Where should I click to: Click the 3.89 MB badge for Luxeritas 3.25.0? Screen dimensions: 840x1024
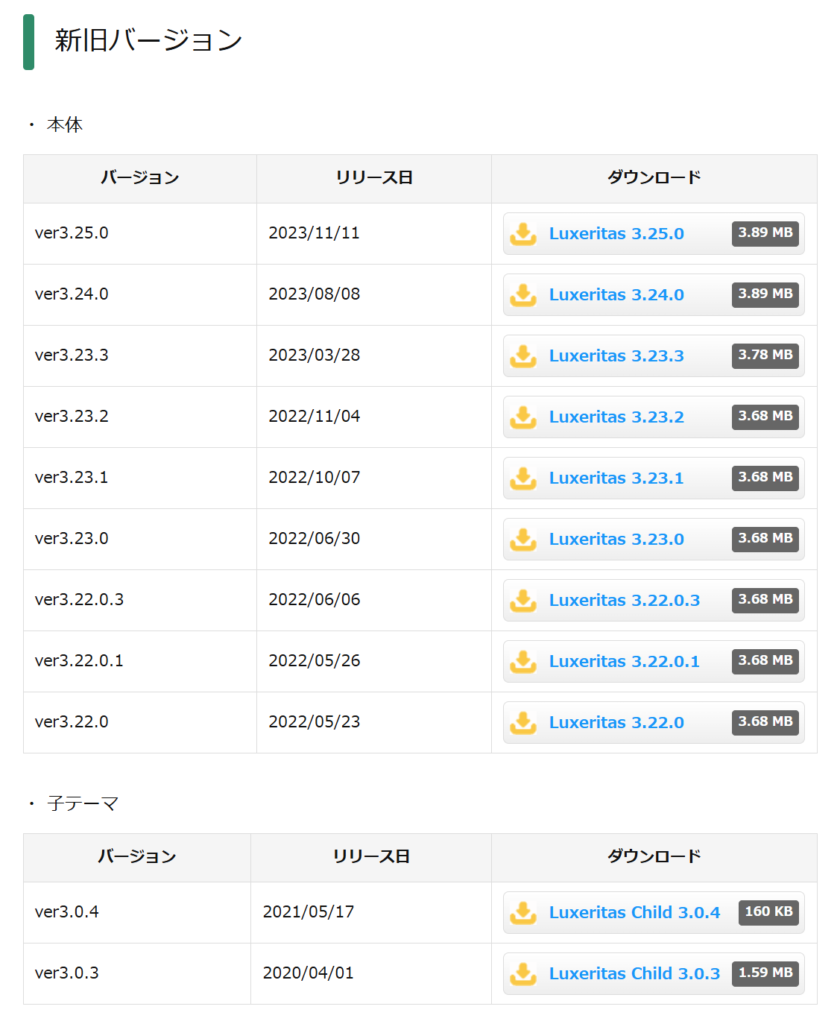pos(765,233)
